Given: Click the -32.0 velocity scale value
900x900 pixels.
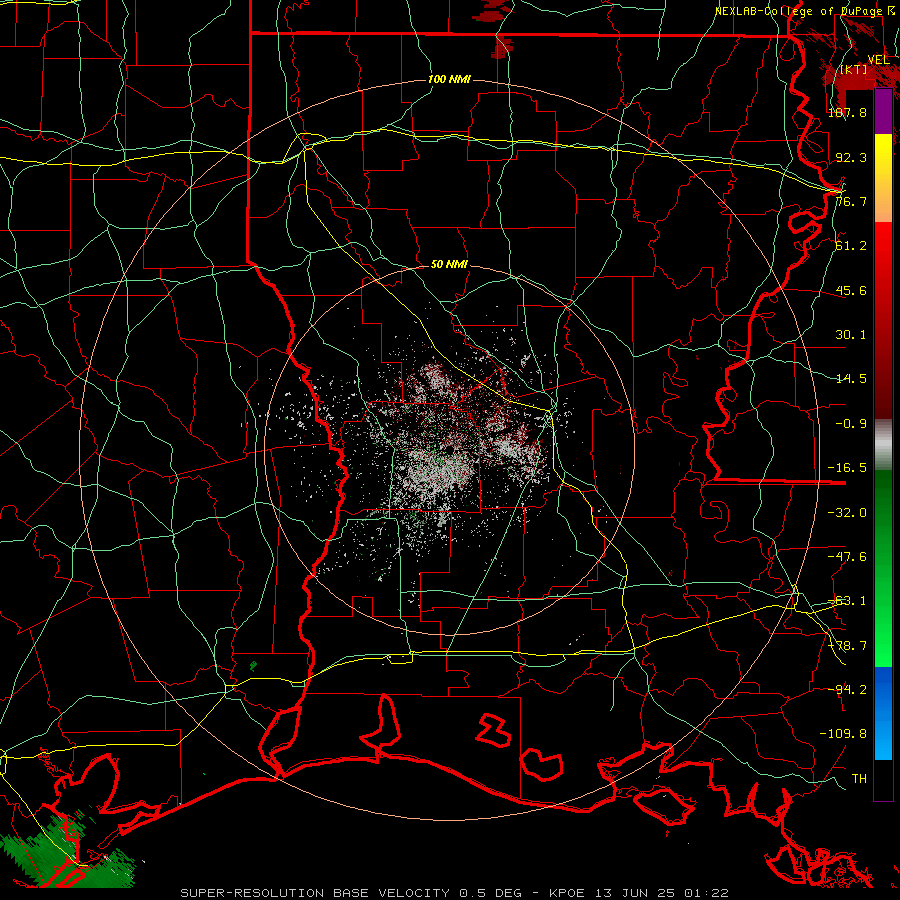Looking at the screenshot, I should [x=847, y=513].
